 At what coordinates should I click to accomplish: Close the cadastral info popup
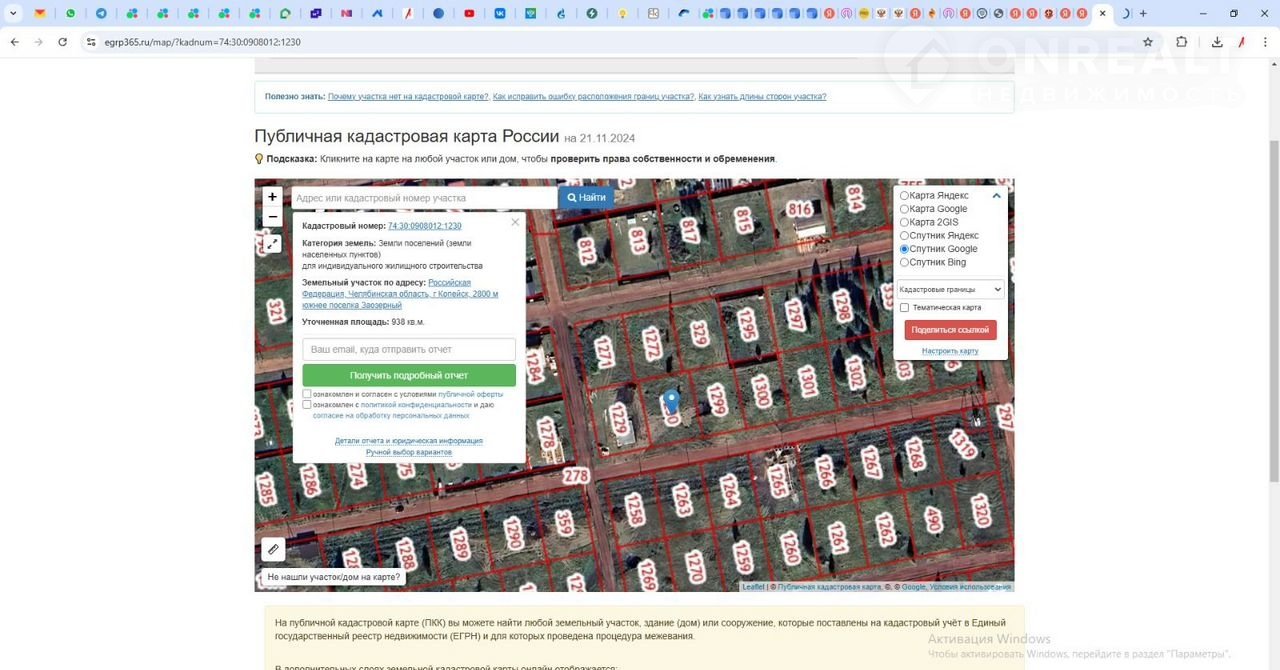[515, 222]
